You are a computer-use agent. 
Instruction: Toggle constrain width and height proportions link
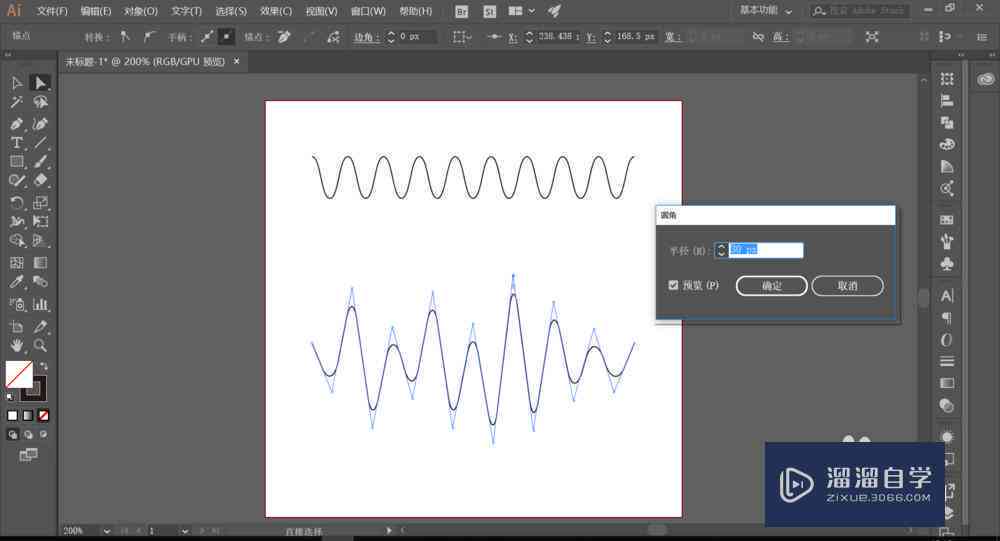[x=758, y=37]
